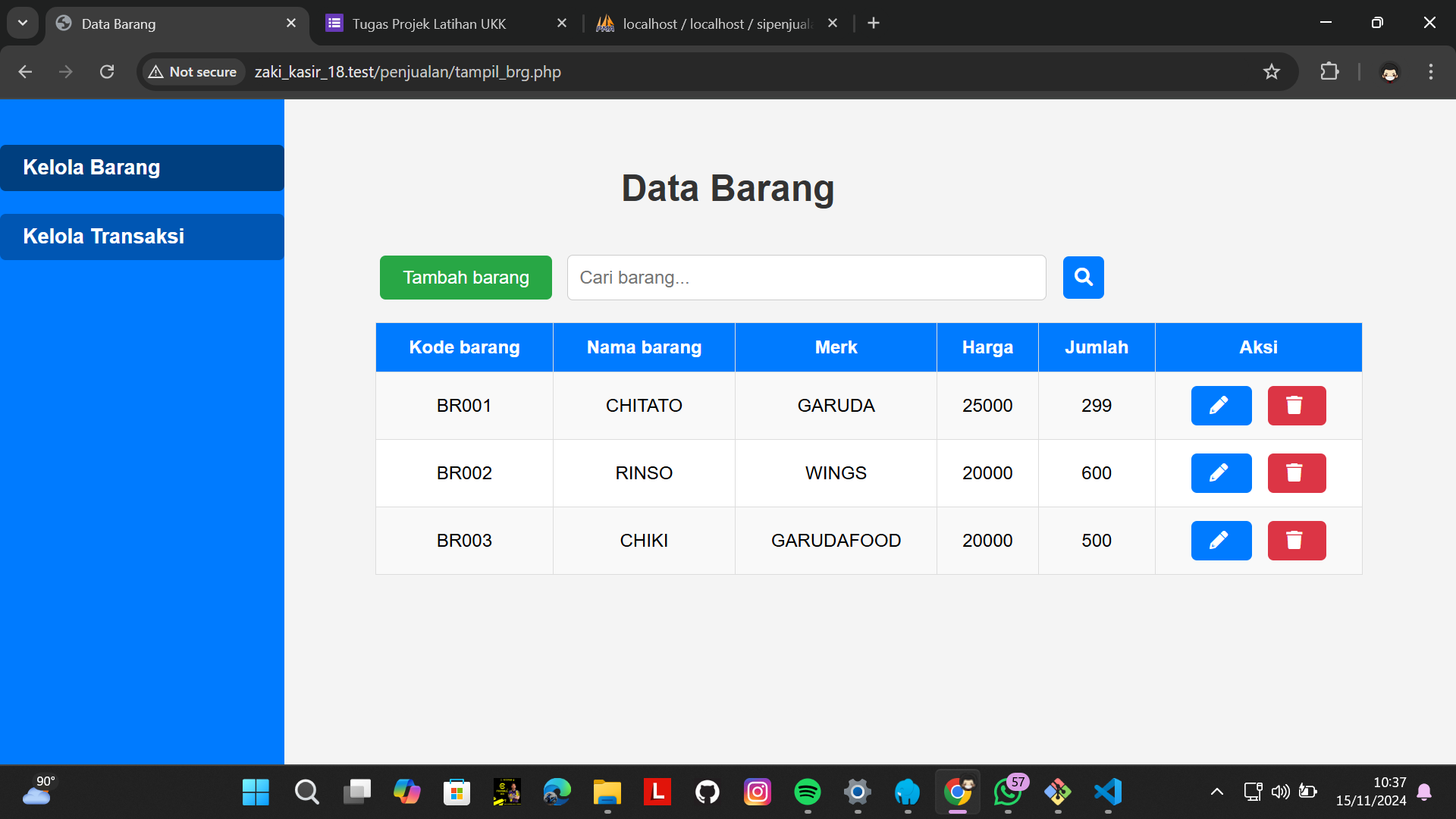The image size is (1456, 819).
Task: Click the Tambah barang button
Action: point(466,278)
